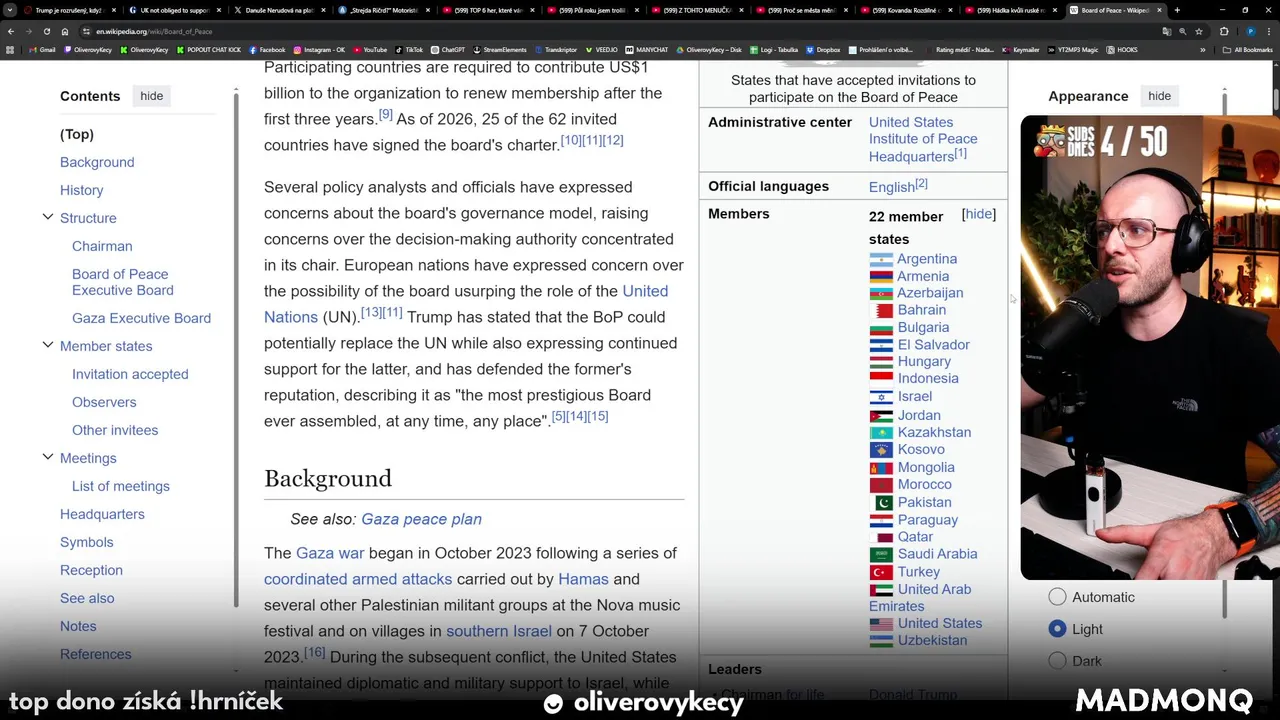
Task: Open United States Institute of Peace Headquarters link
Action: pos(923,139)
